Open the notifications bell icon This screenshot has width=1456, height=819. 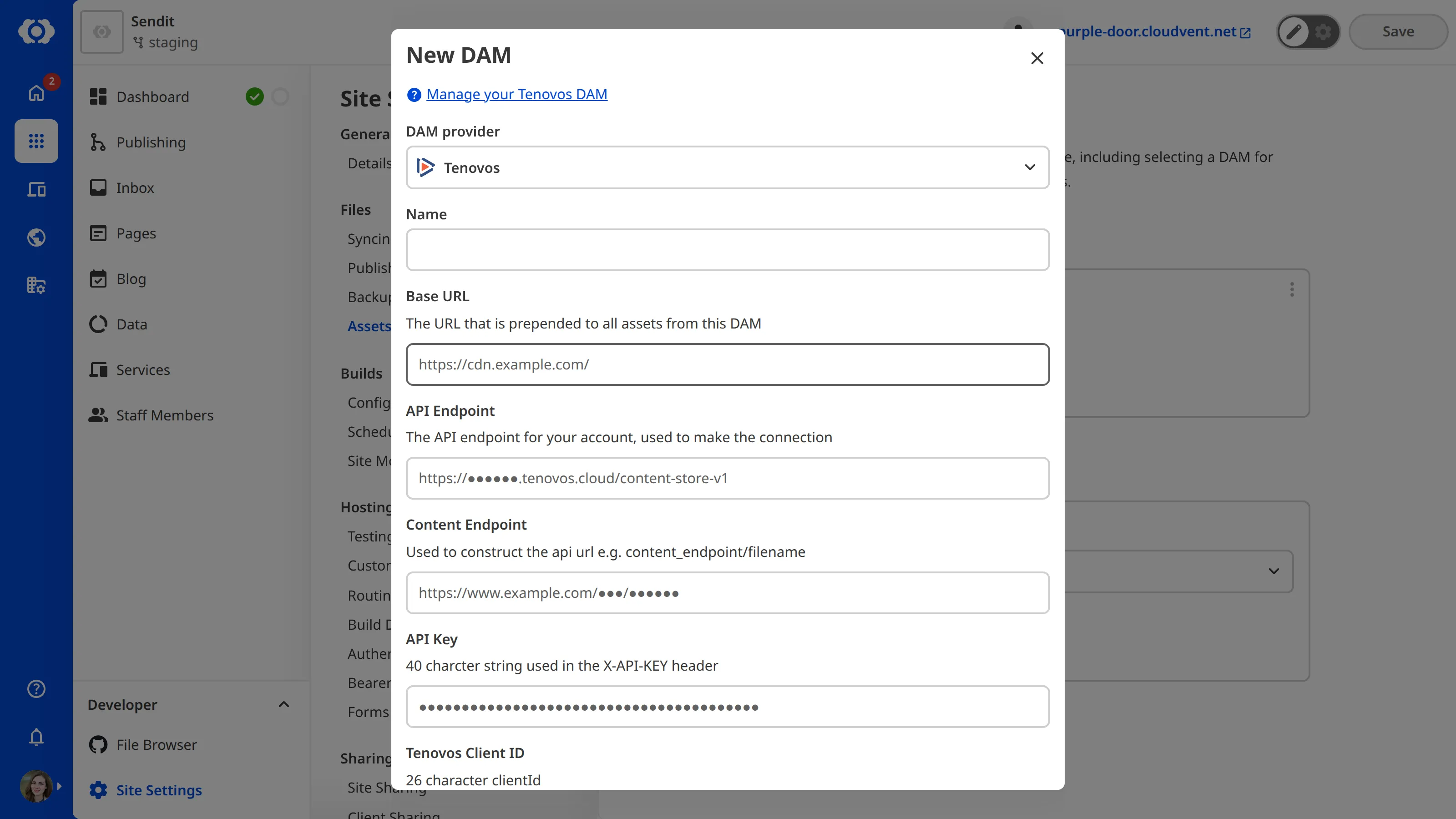click(36, 737)
